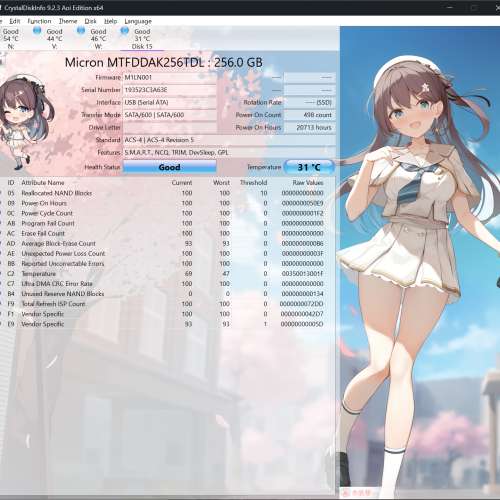The width and height of the screenshot is (500, 500).
Task: Open the Edit menu
Action: click(x=15, y=21)
